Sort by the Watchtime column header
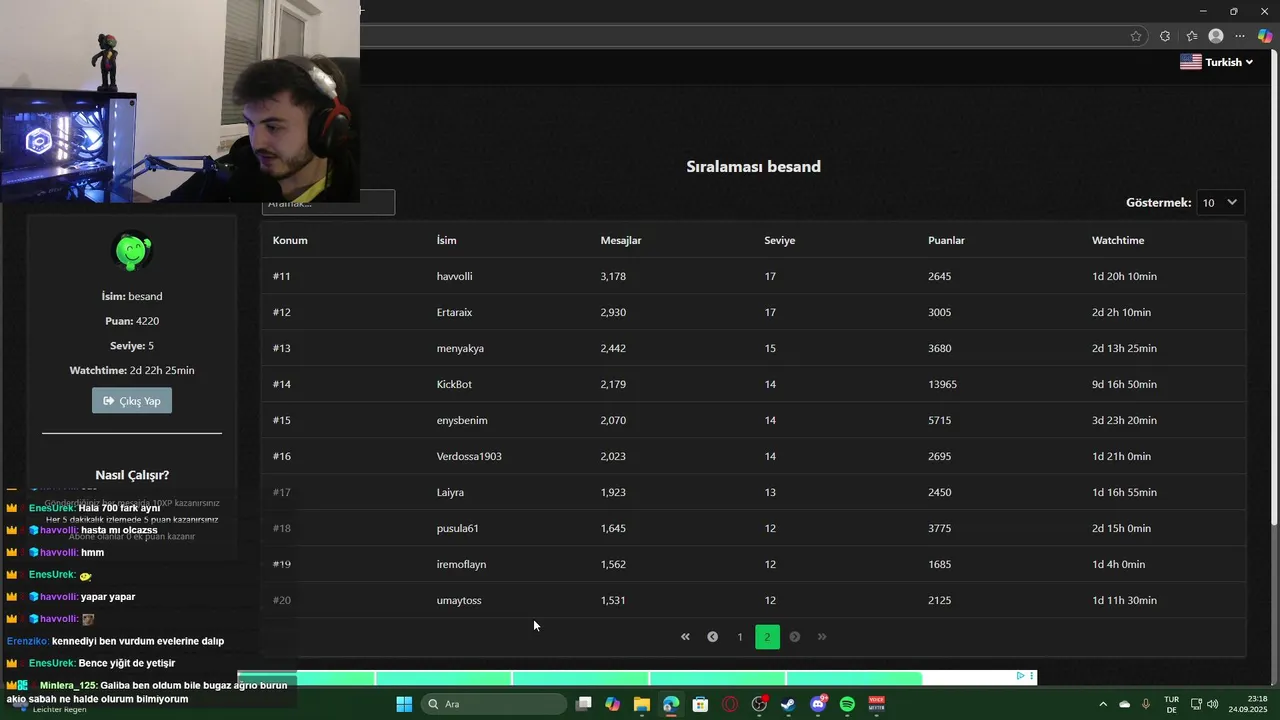 [x=1118, y=240]
